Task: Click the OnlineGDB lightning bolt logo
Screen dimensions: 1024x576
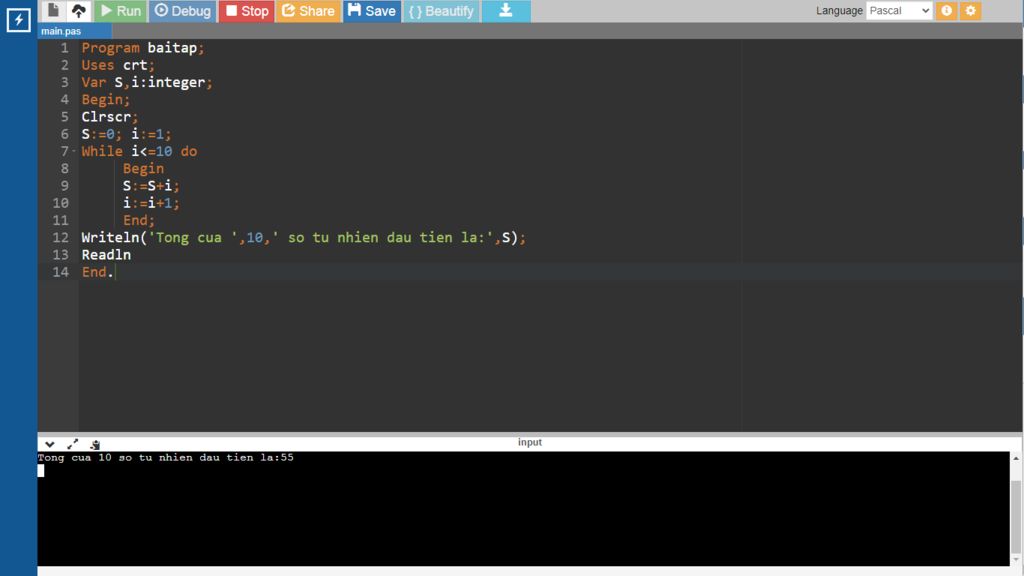Action: pos(18,20)
